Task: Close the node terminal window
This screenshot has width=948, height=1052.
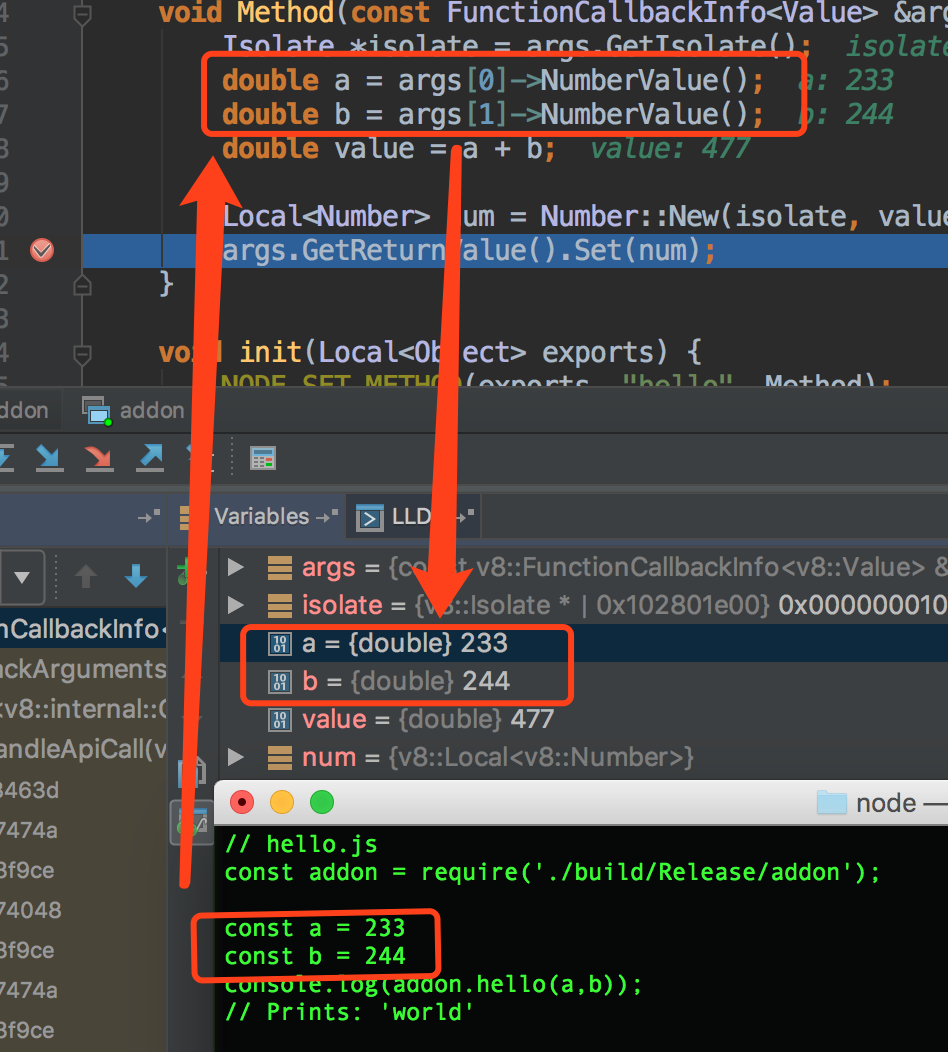Action: tap(242, 802)
